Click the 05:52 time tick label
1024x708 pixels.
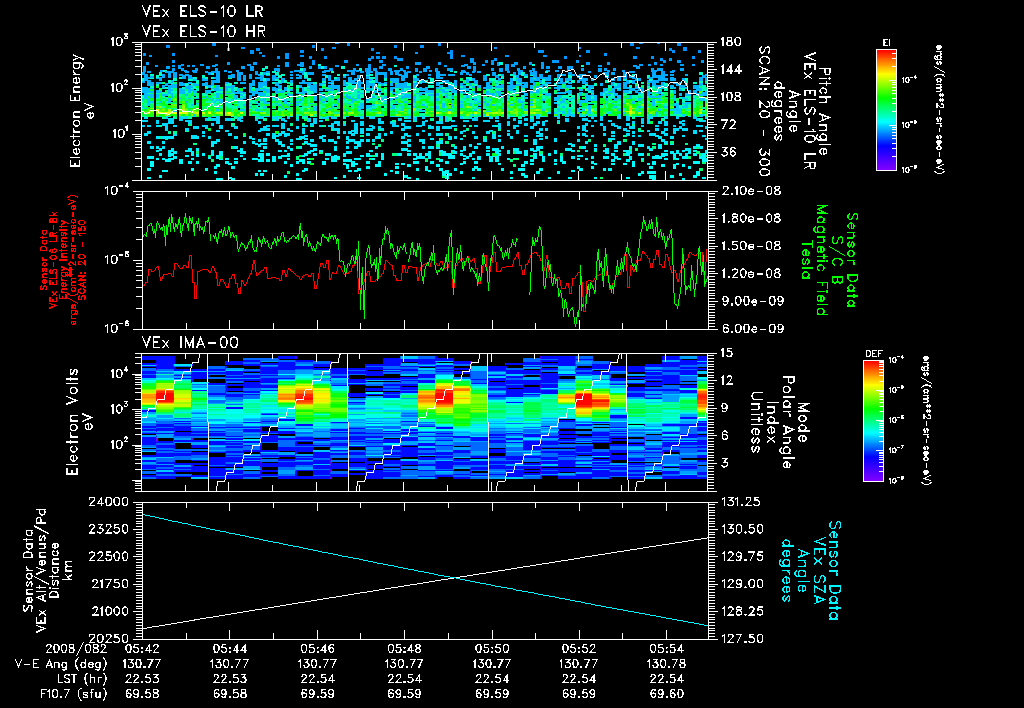pos(579,649)
